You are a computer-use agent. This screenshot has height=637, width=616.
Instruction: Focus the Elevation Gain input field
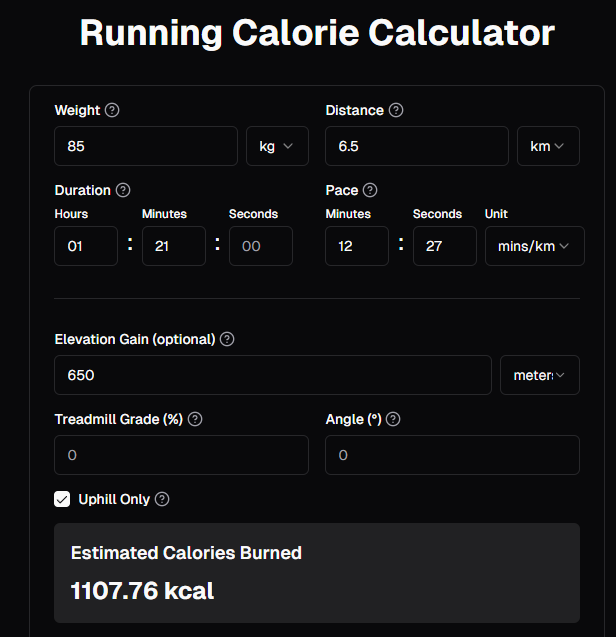point(273,375)
